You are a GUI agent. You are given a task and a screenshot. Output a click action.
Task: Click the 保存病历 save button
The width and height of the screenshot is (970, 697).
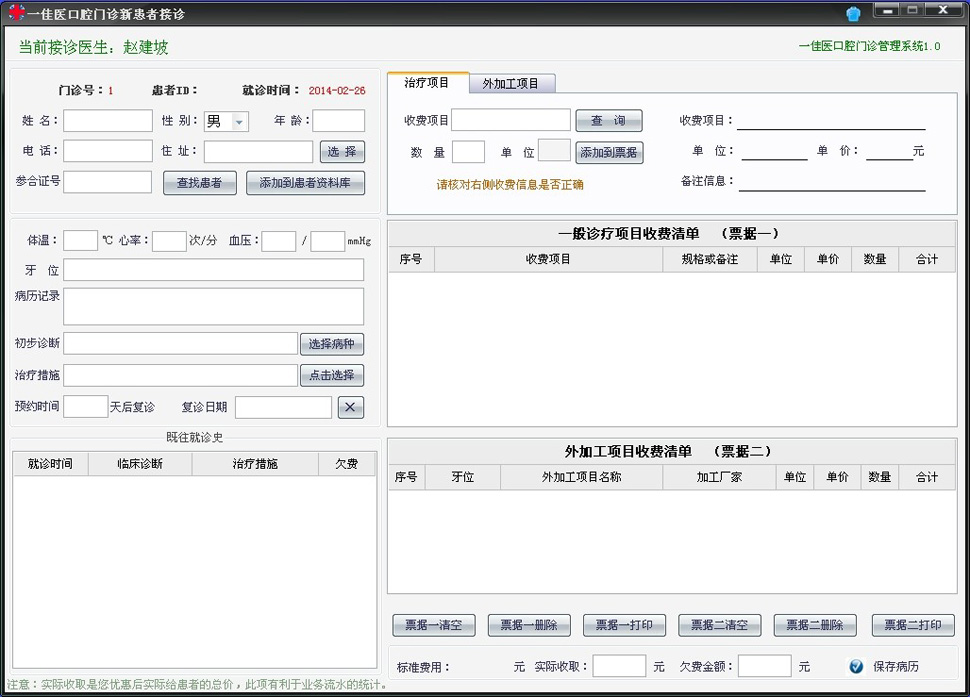[x=898, y=667]
